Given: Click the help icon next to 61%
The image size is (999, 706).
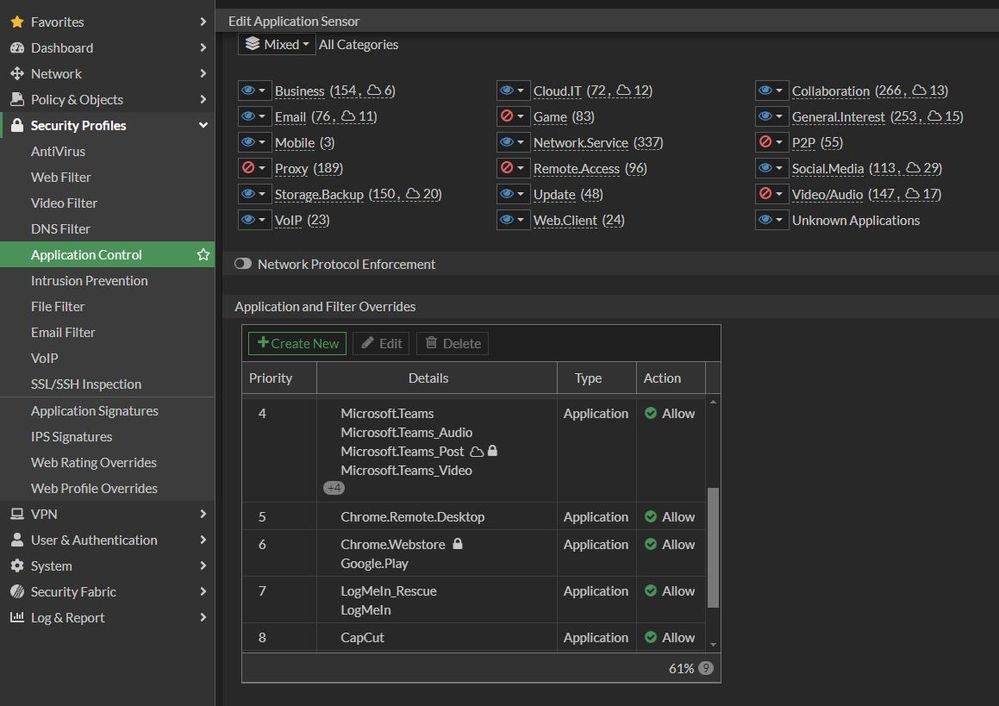Looking at the screenshot, I should point(706,668).
